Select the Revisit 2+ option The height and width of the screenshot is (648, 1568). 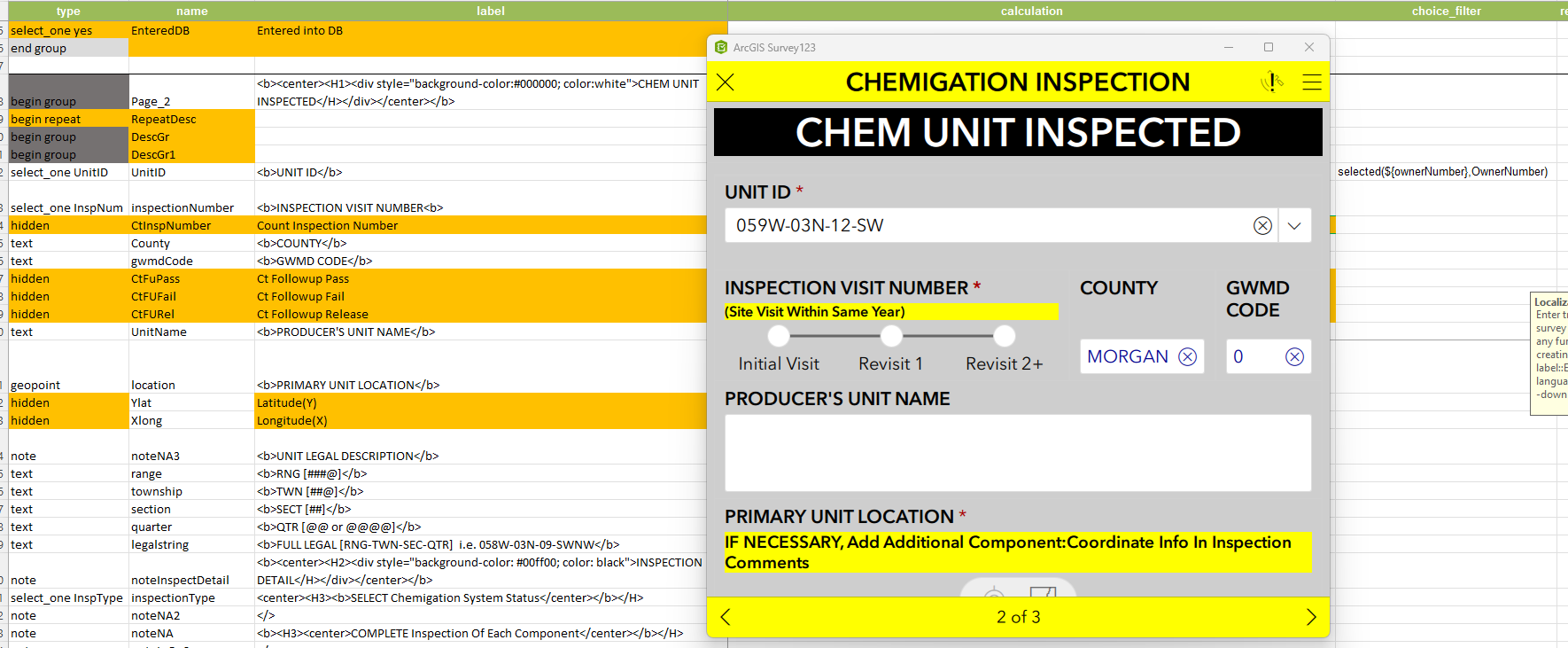tap(1004, 337)
